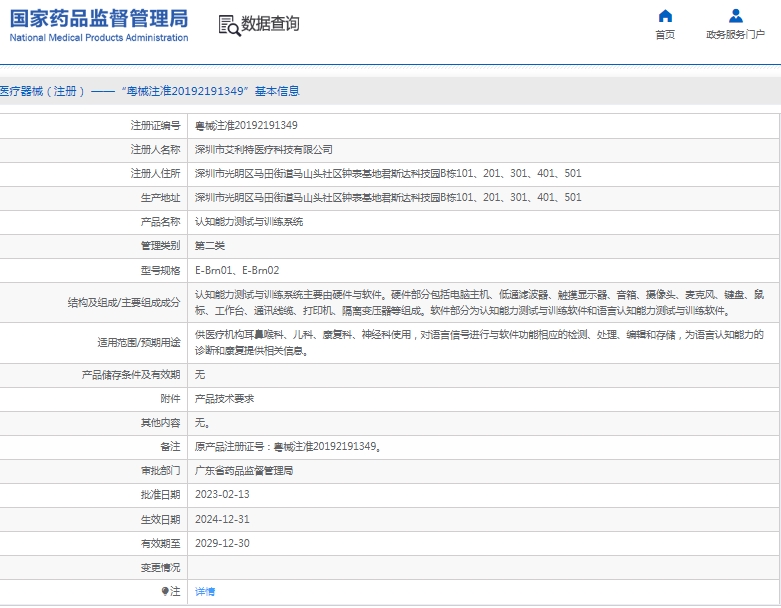This screenshot has height=608, width=781.
Task: Click National Medical Products Administration text
Action: coord(99,37)
